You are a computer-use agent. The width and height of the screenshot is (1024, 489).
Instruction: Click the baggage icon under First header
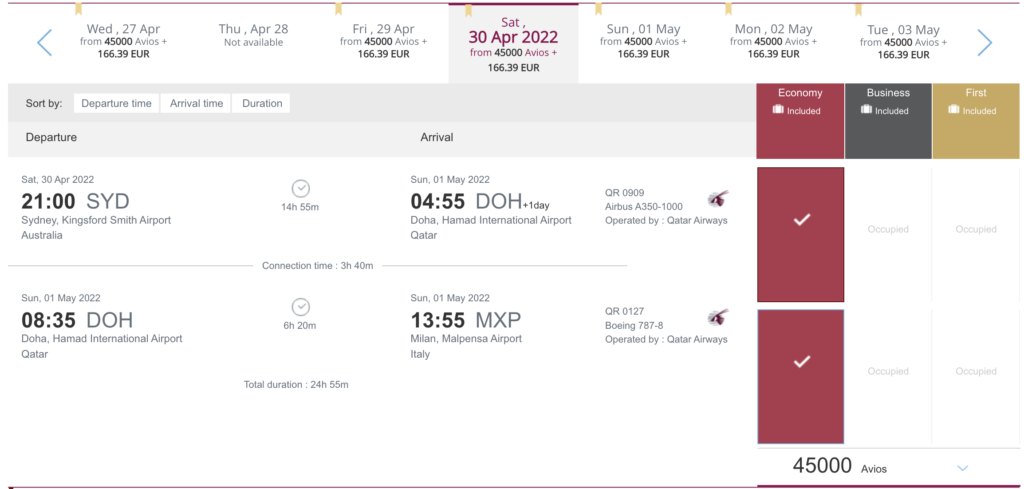954,110
